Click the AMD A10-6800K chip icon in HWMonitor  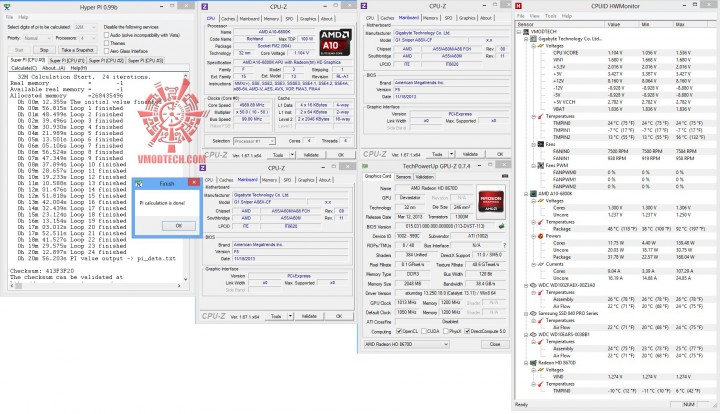point(533,194)
